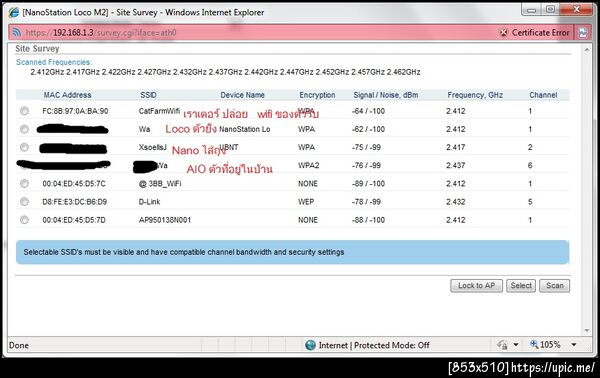Click Internet | Protected Mode: Off status
600x378 pixels.
374,345
